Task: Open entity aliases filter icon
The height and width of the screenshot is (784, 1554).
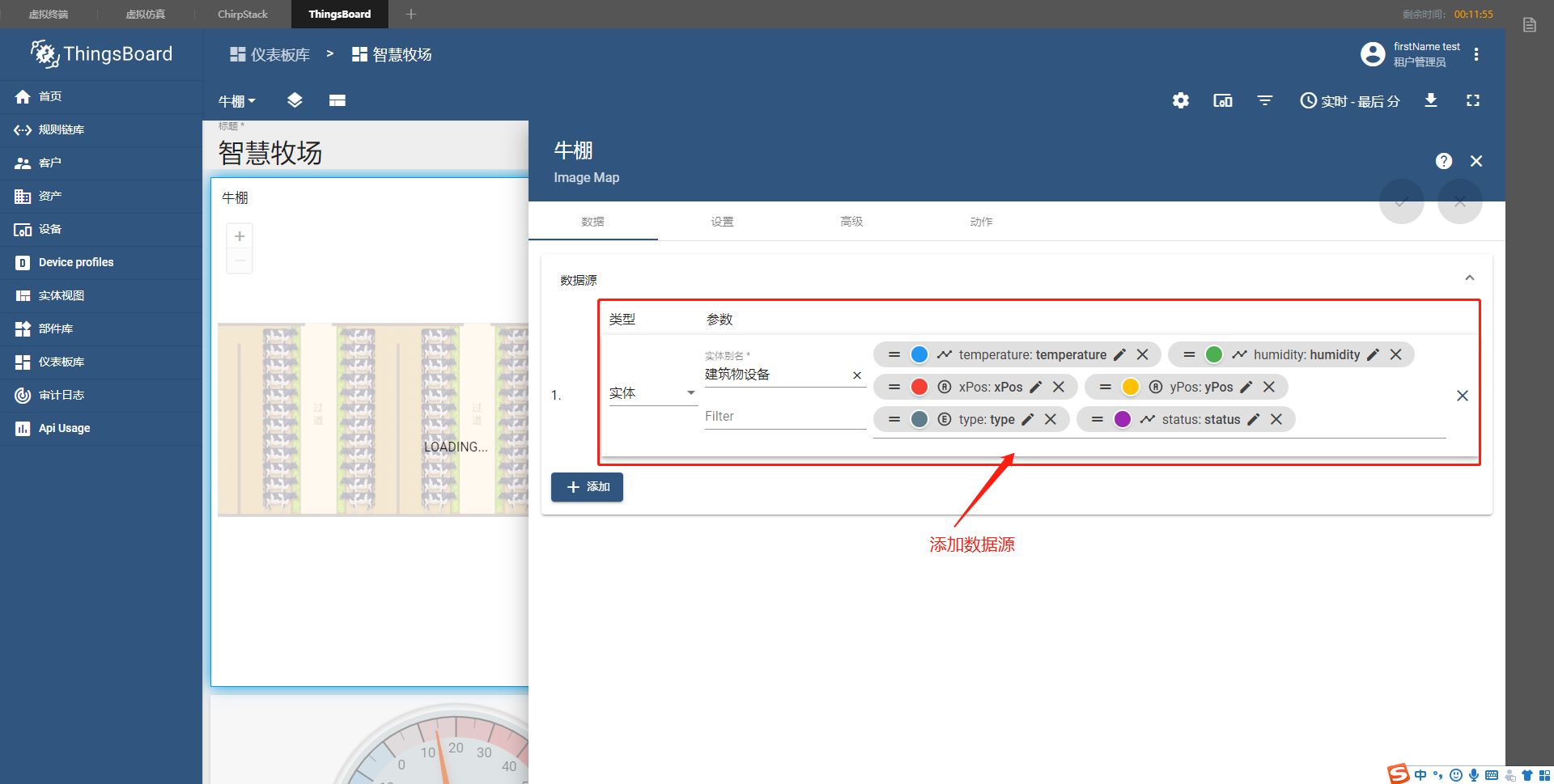Action: [x=1264, y=100]
